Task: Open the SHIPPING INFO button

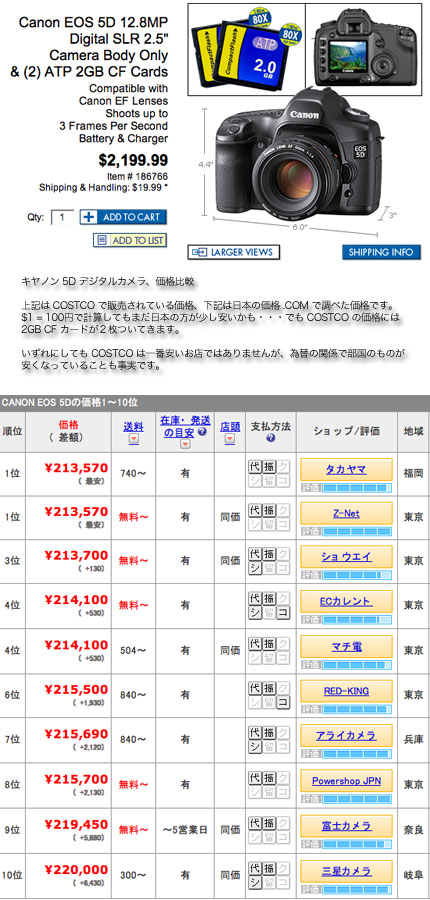Action: point(381,252)
